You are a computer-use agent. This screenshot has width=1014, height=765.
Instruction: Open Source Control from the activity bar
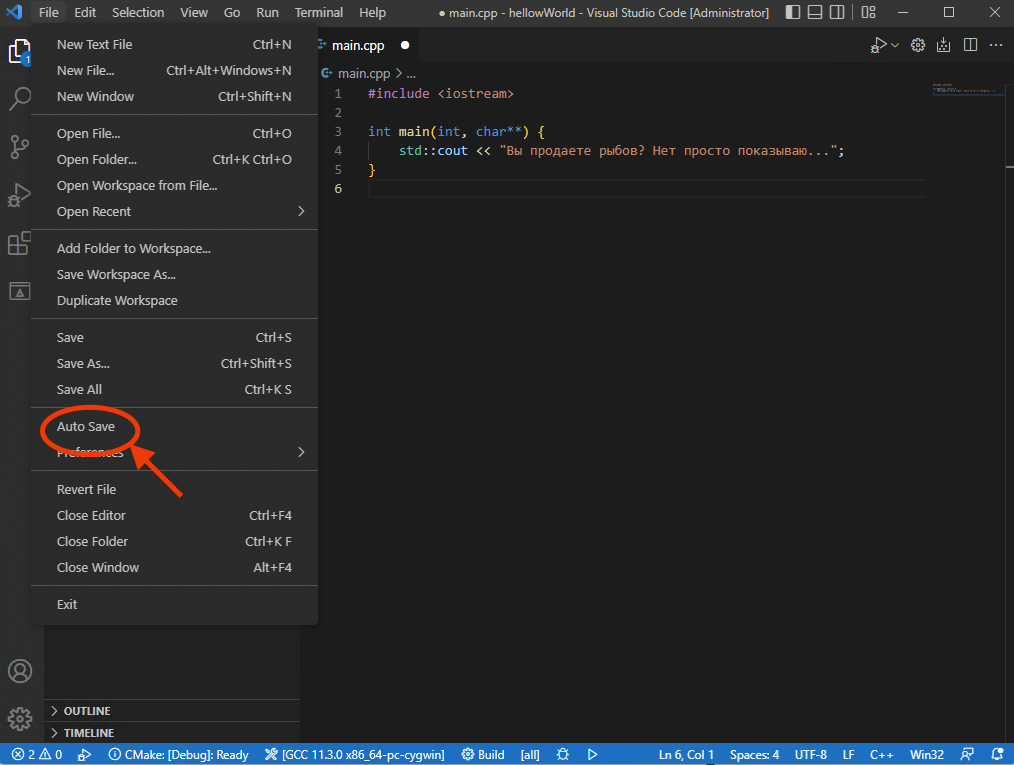(x=20, y=147)
